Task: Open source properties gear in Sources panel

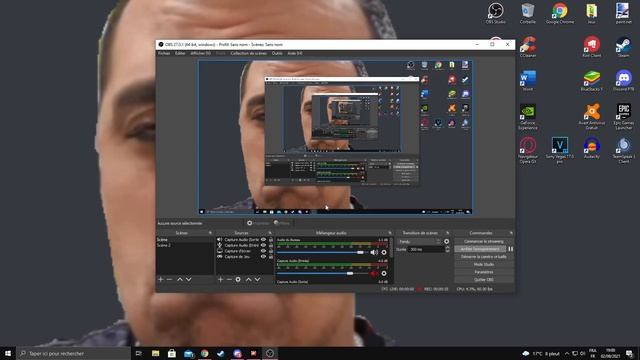Action: click(x=238, y=280)
